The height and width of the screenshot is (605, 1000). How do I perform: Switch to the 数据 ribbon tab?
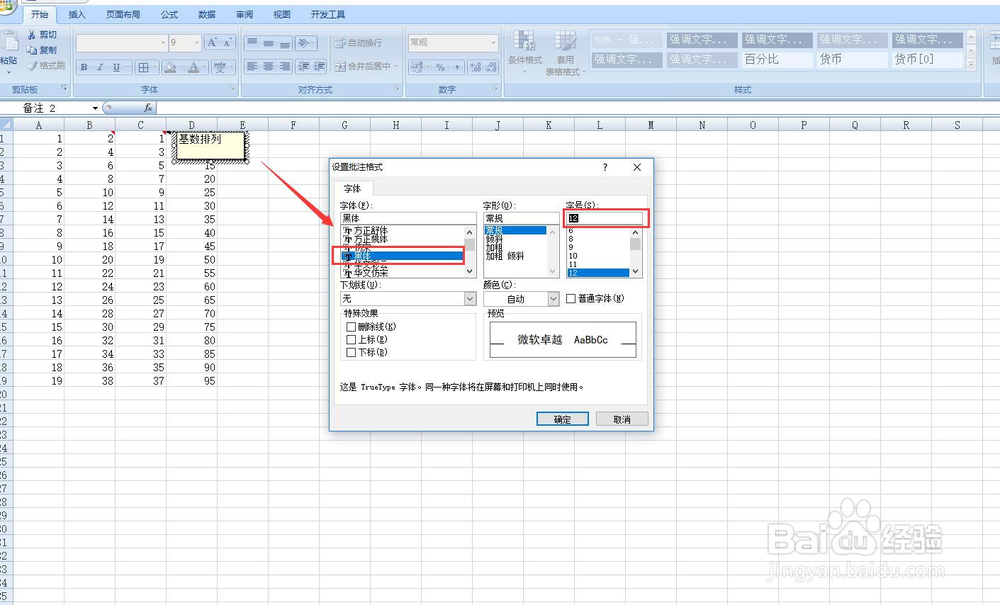[x=207, y=14]
